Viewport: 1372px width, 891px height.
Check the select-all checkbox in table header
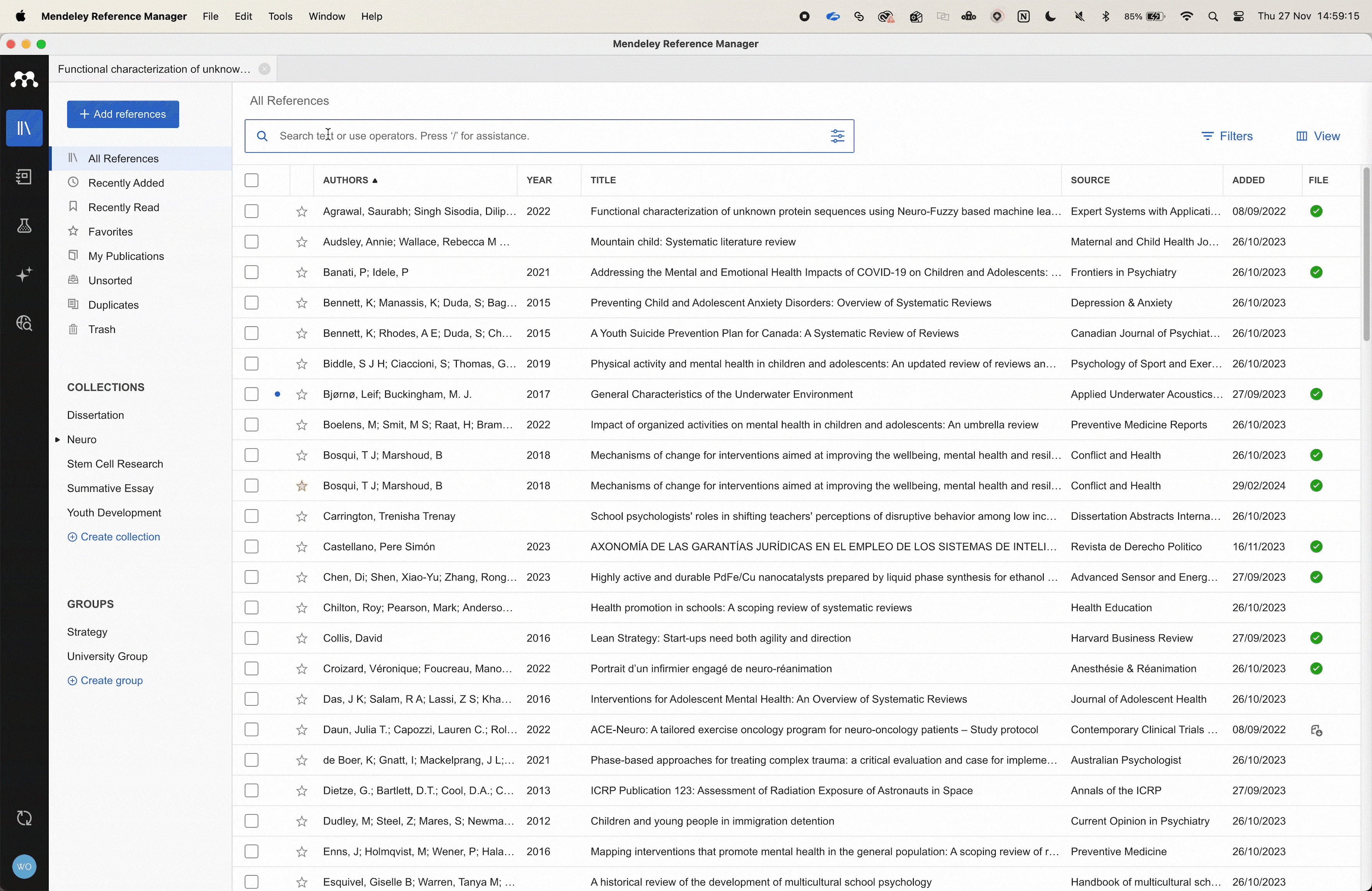point(251,180)
